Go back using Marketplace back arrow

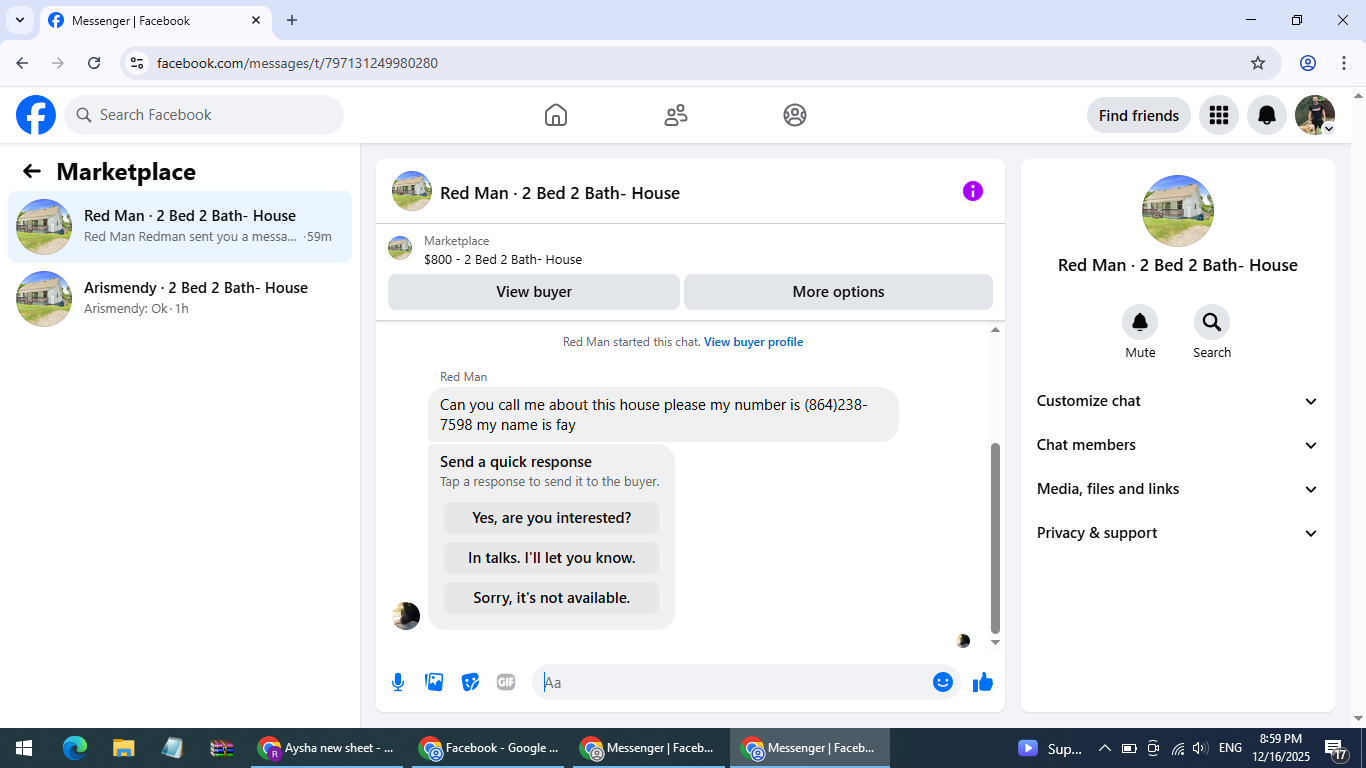32,172
